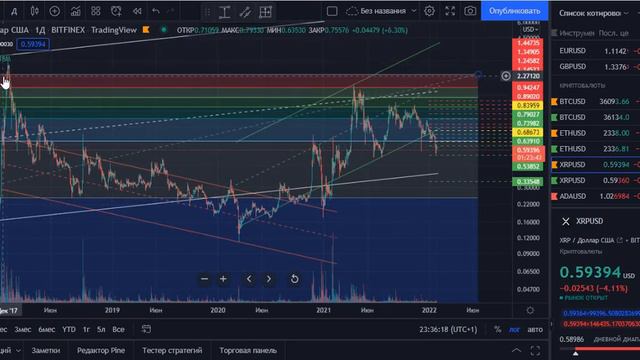640x360 pixels.
Task: Click the yellow 0.83959 price label
Action: pyautogui.click(x=527, y=106)
